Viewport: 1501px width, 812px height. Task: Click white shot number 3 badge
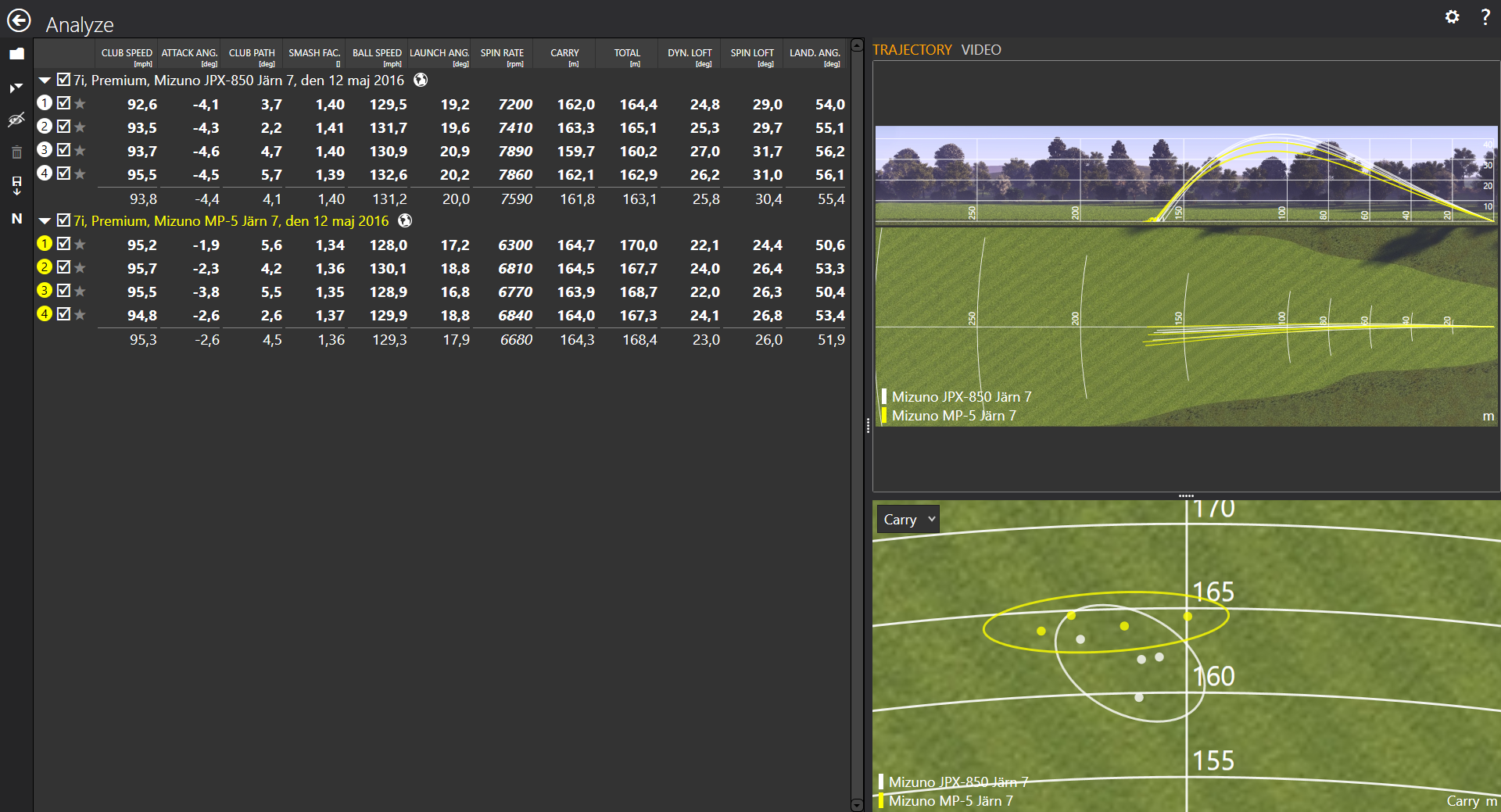click(x=45, y=149)
